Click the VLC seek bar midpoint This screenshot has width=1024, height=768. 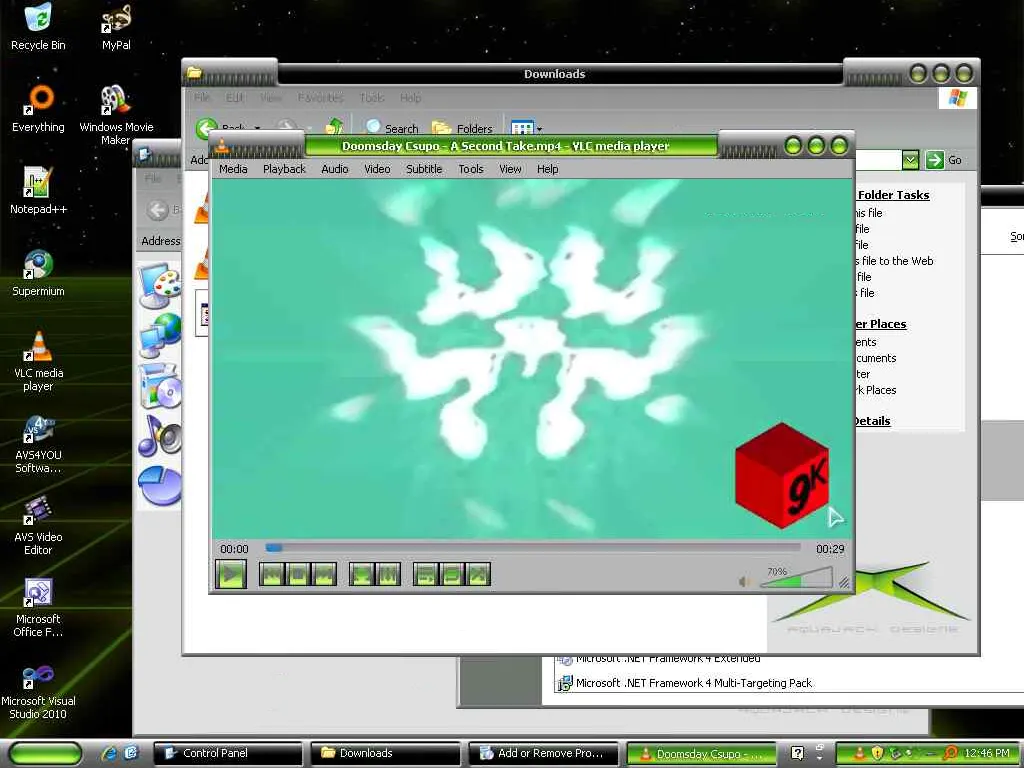(x=533, y=548)
